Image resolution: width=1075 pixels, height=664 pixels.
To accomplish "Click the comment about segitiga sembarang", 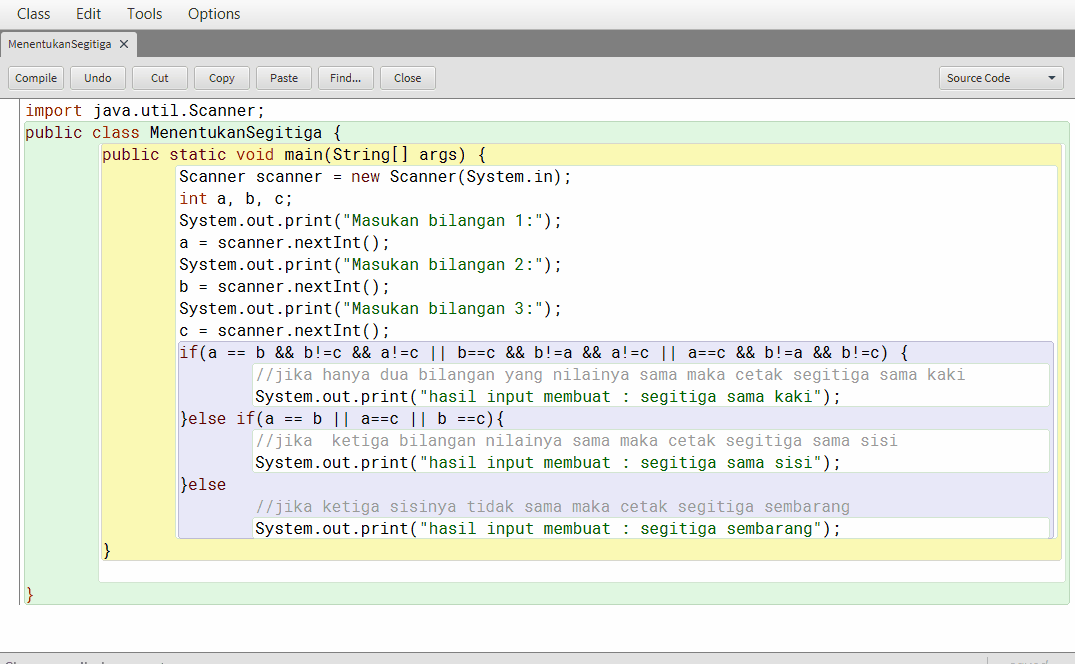I will coord(553,506).
